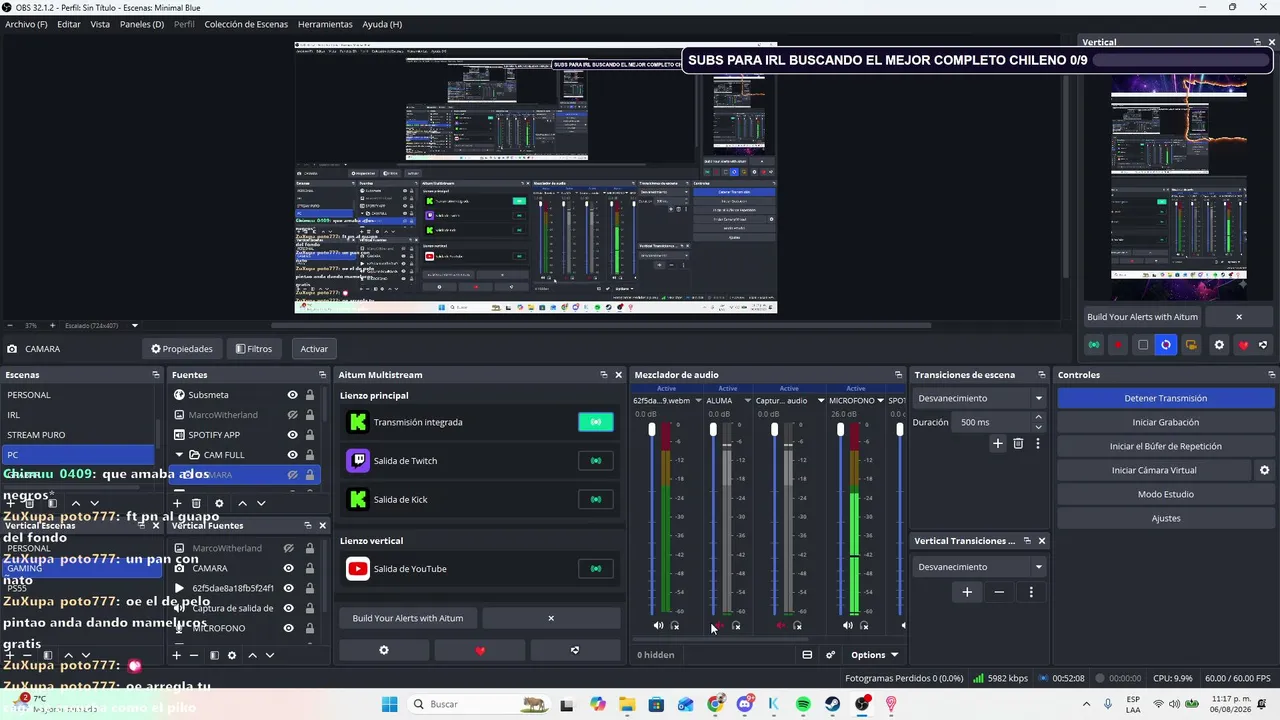Remove the vertical transition with minus button
The width and height of the screenshot is (1280, 720).
coord(999,592)
